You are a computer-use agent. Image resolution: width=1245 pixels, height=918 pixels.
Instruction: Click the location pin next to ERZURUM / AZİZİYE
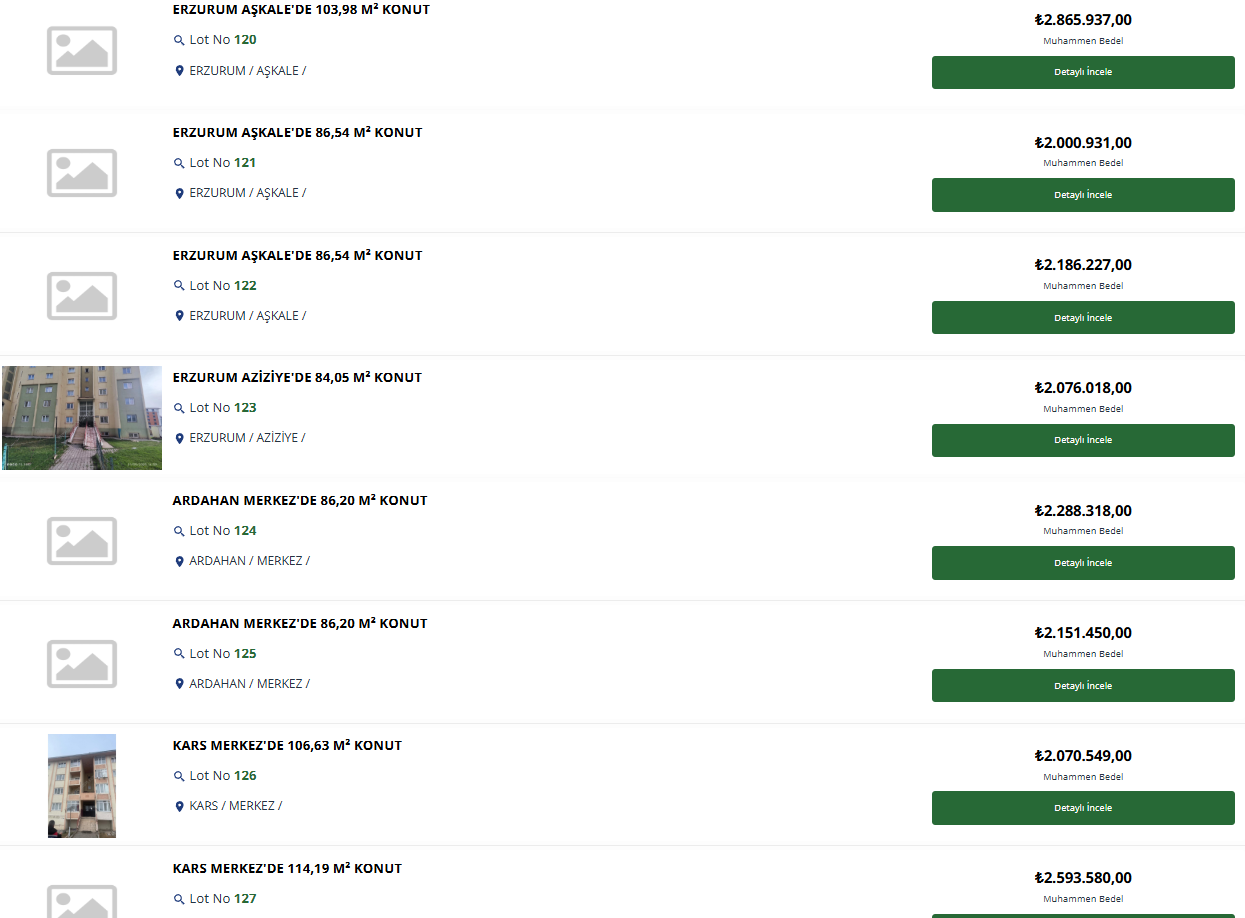[179, 439]
